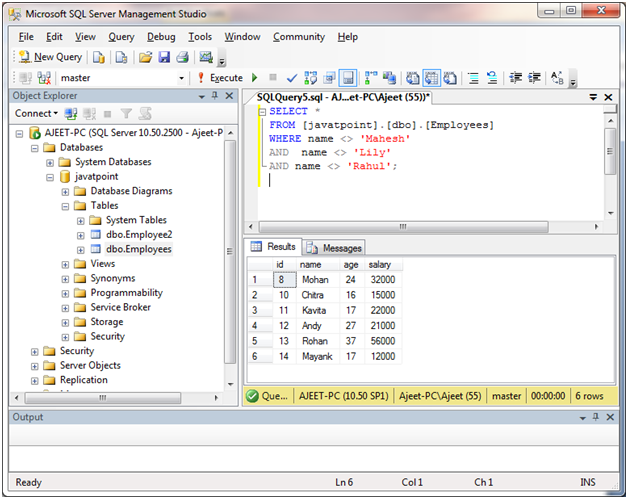Click Decrease Indent icon
Screen dimensions: 628x499
point(515,78)
